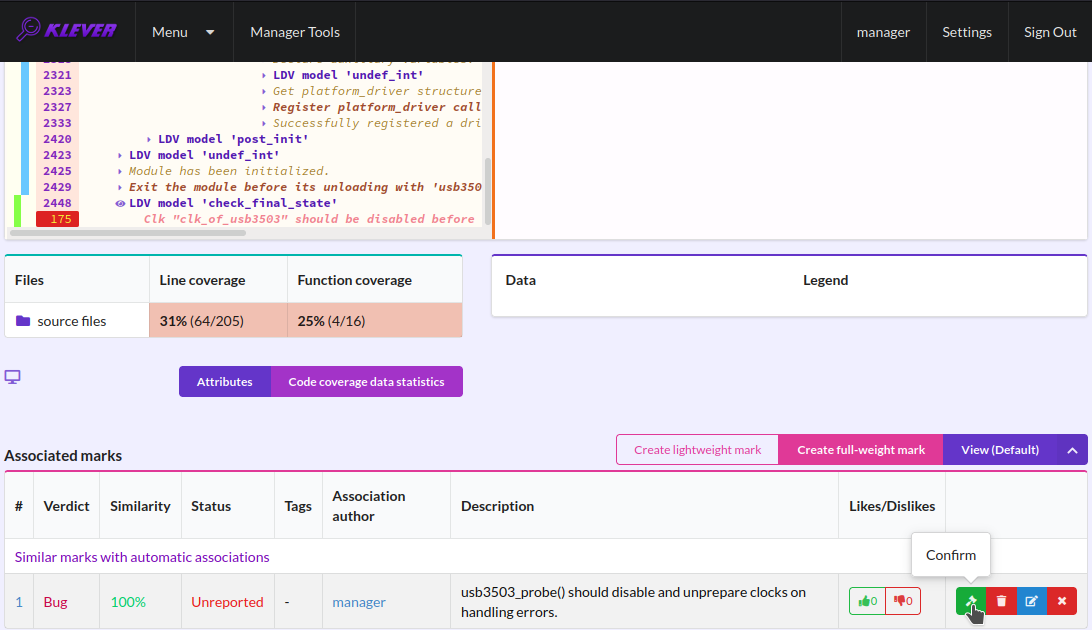Open Manager Tools menu
This screenshot has height=630, width=1092.
point(295,31)
